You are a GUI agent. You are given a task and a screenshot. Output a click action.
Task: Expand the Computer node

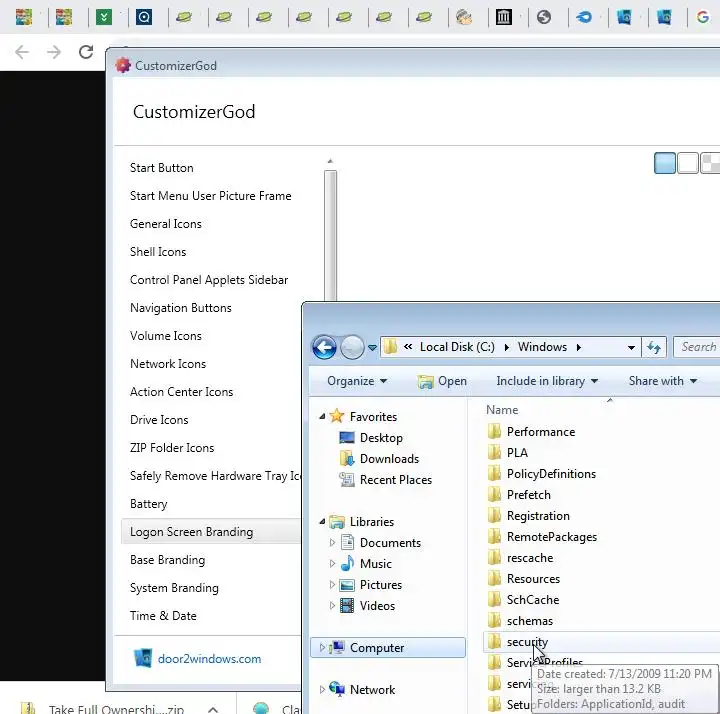tap(322, 647)
